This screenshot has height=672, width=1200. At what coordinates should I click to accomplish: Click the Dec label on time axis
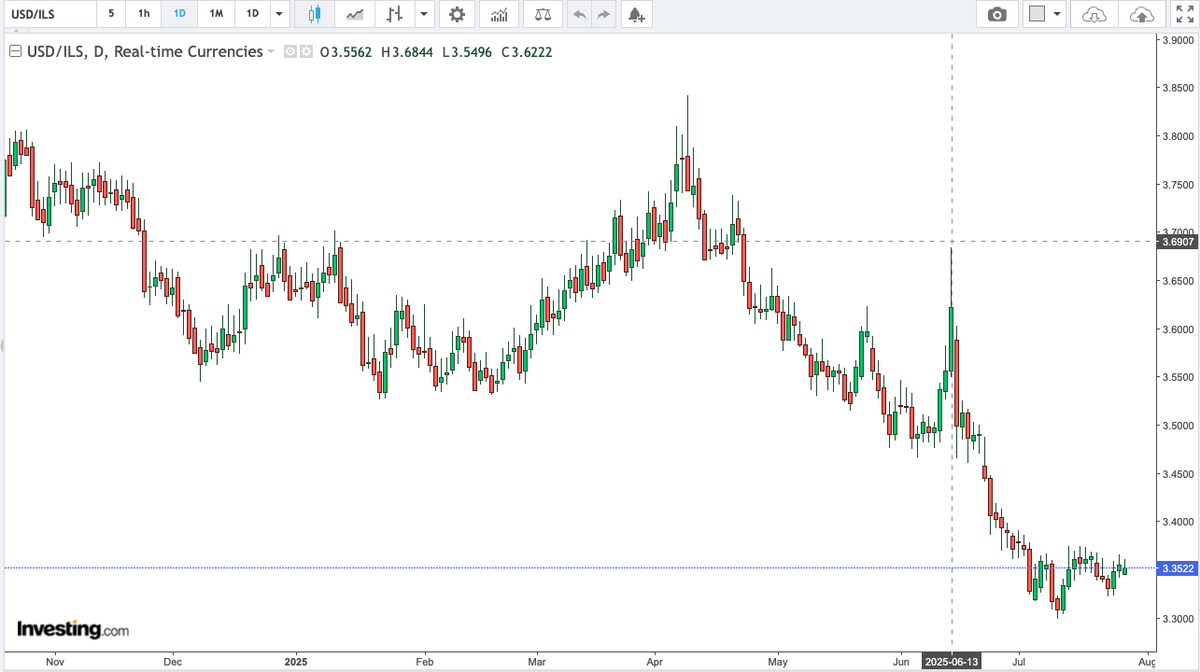tap(172, 661)
